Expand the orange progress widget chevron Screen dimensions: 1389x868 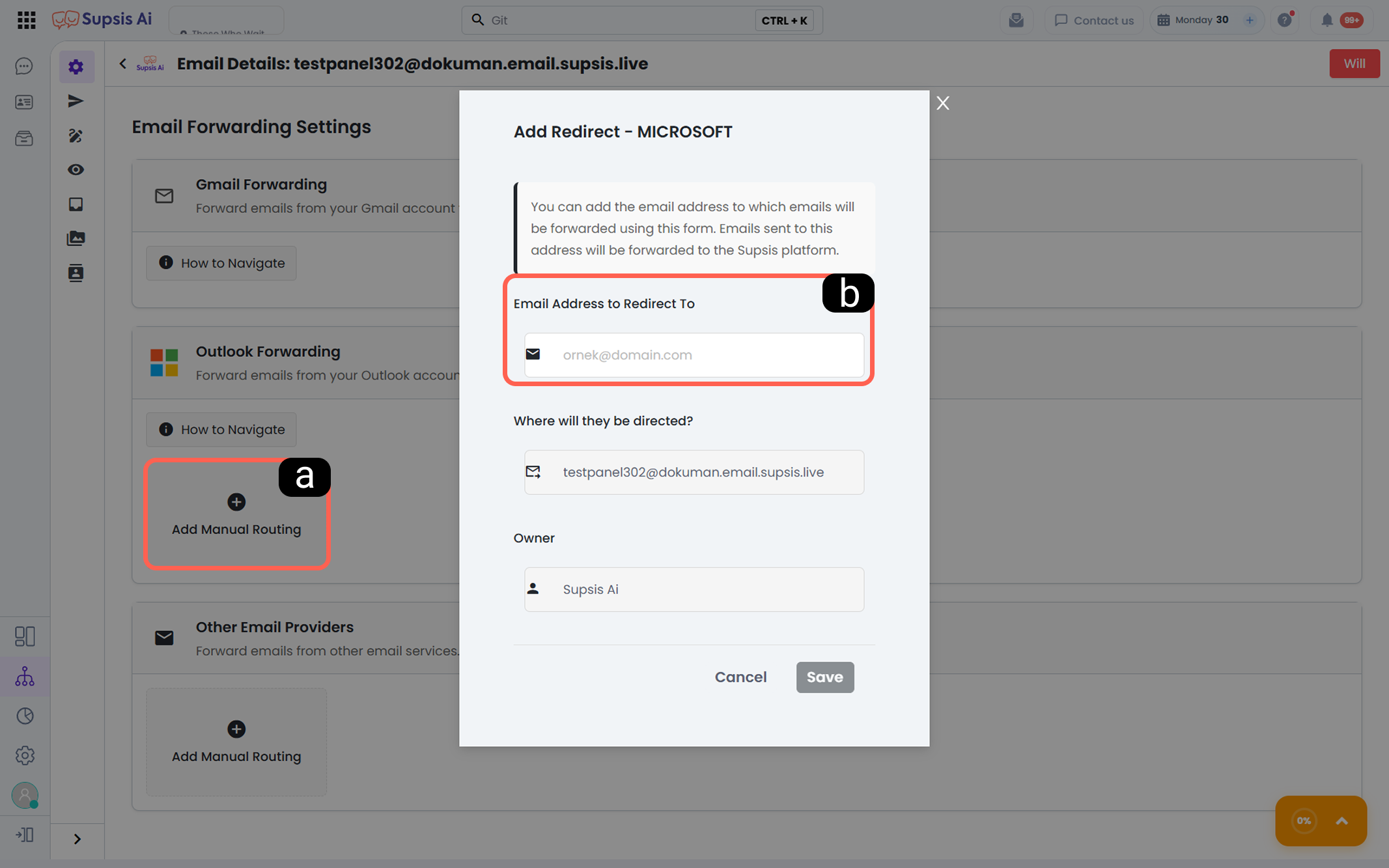pyautogui.click(x=1342, y=821)
